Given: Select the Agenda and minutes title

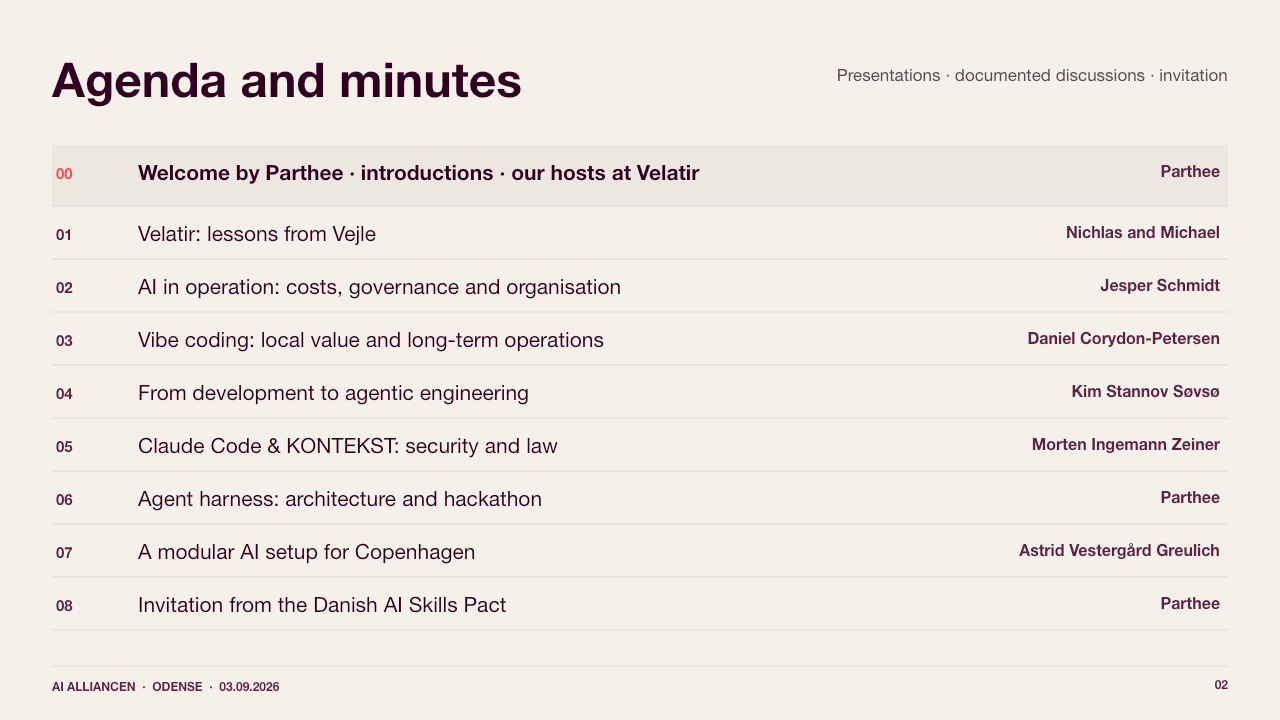Looking at the screenshot, I should point(287,81).
